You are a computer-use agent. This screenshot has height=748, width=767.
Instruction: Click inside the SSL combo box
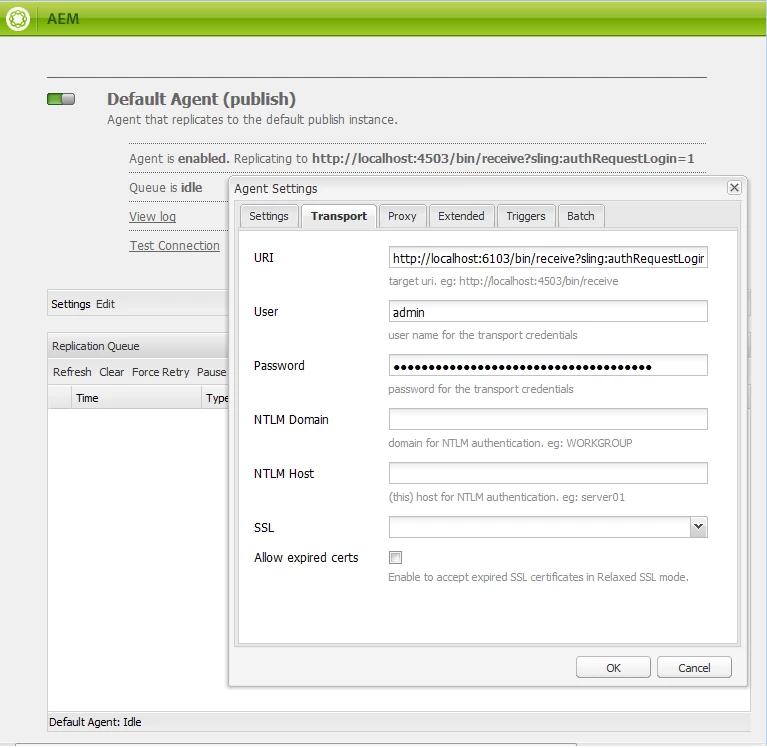tap(540, 527)
